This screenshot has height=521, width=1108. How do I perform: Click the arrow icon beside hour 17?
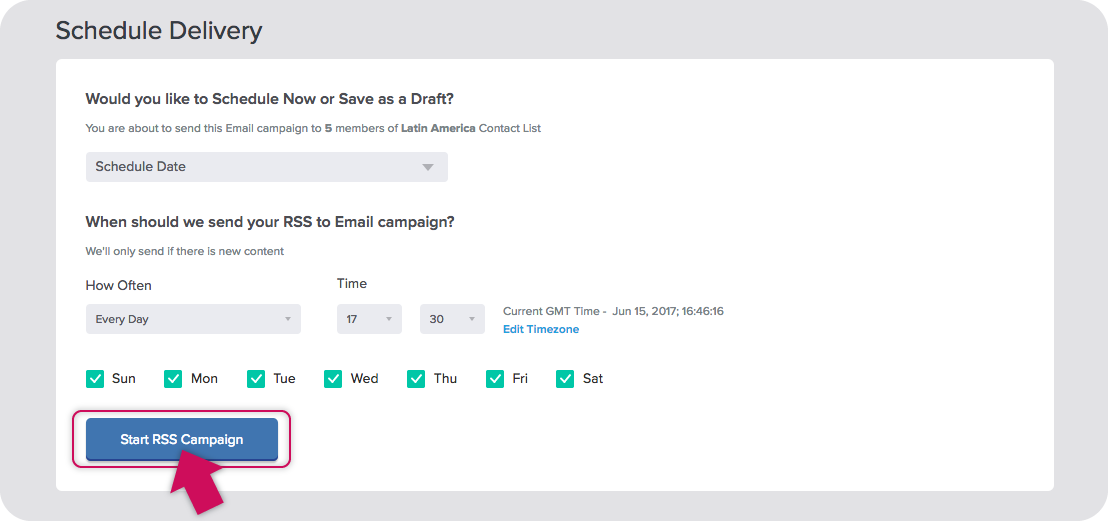[x=389, y=320]
